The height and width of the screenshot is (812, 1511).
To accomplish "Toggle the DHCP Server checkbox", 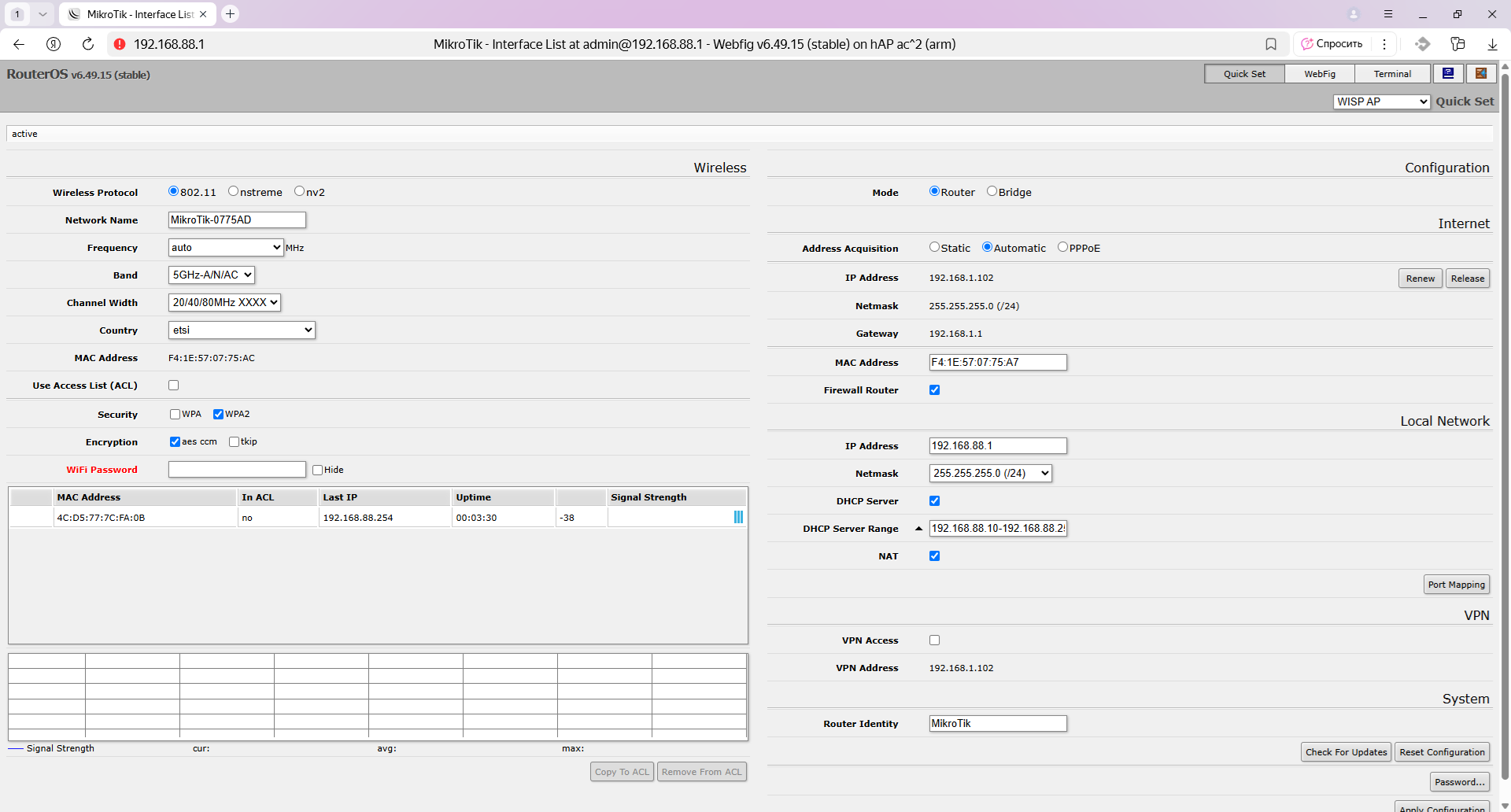I will pos(935,501).
